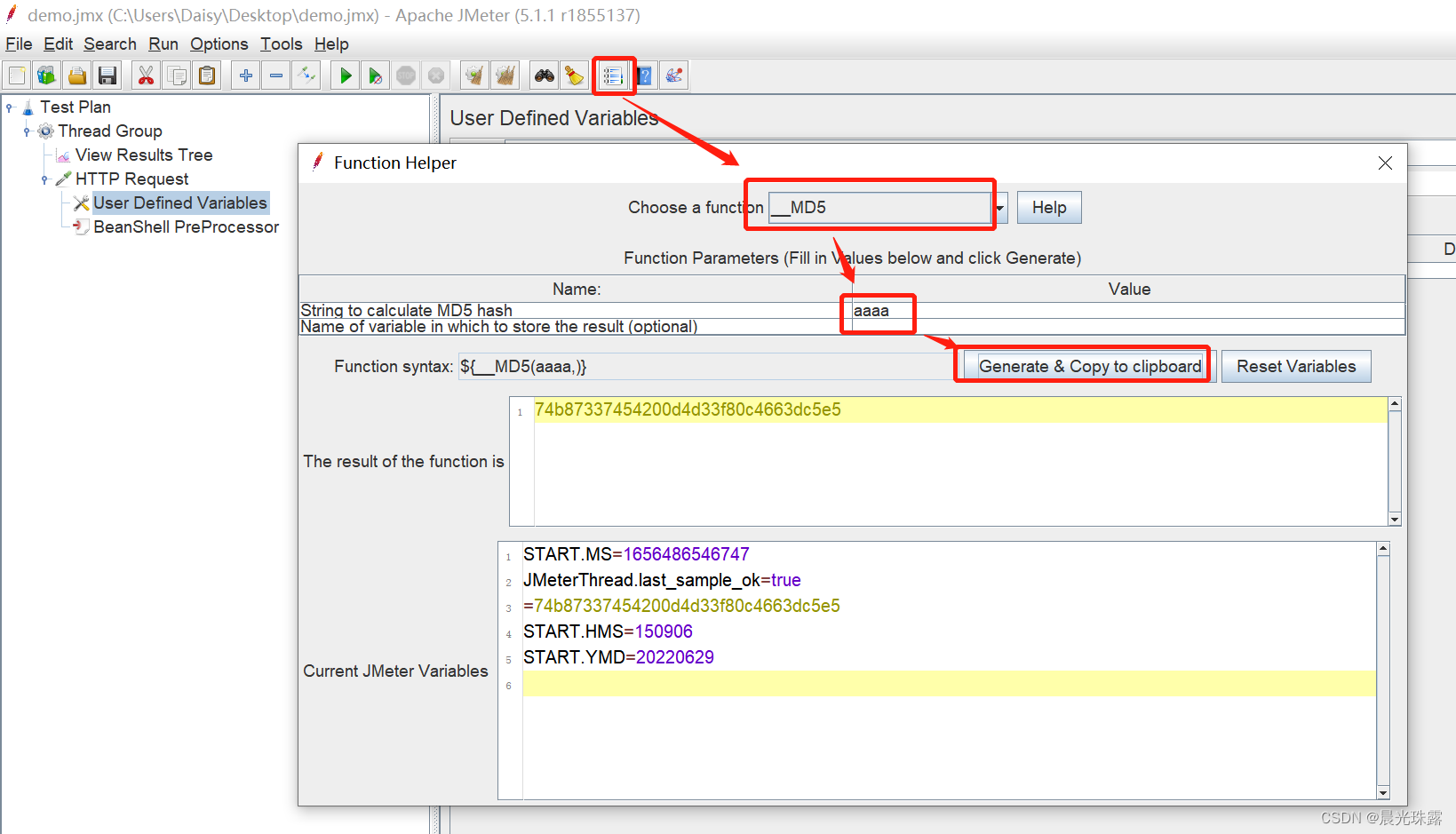
Task: Save the test plan with disk icon
Action: (107, 75)
